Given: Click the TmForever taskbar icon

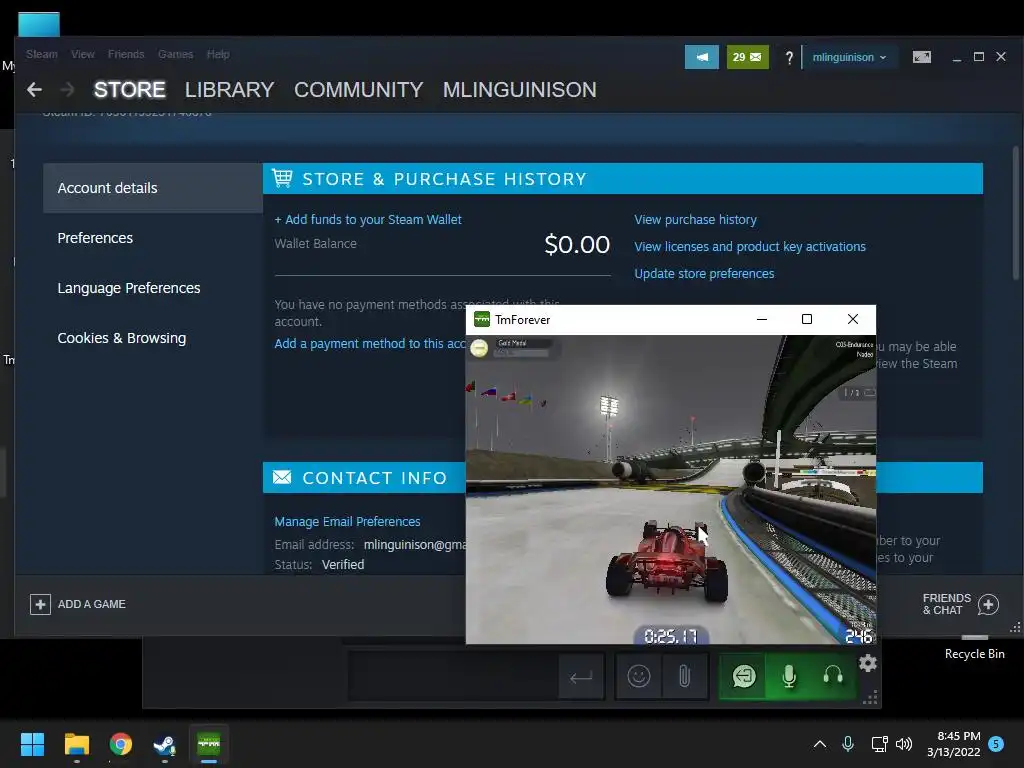Looking at the screenshot, I should pyautogui.click(x=209, y=744).
